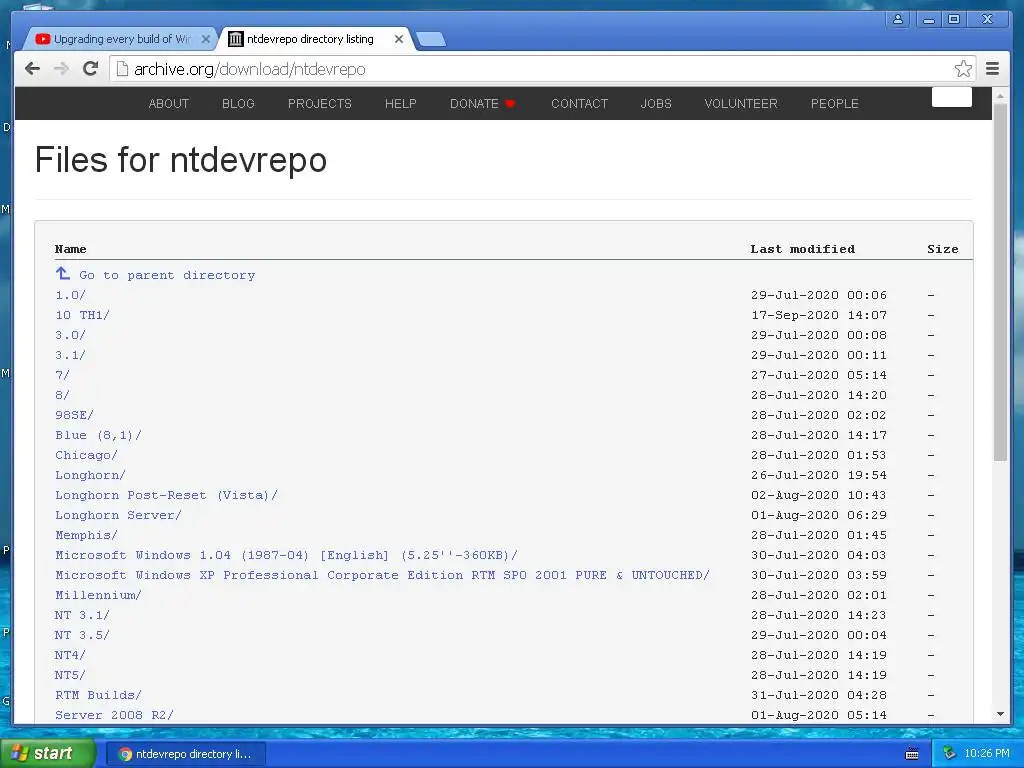1024x768 pixels.
Task: Open the BLOG menu item
Action: (x=238, y=104)
